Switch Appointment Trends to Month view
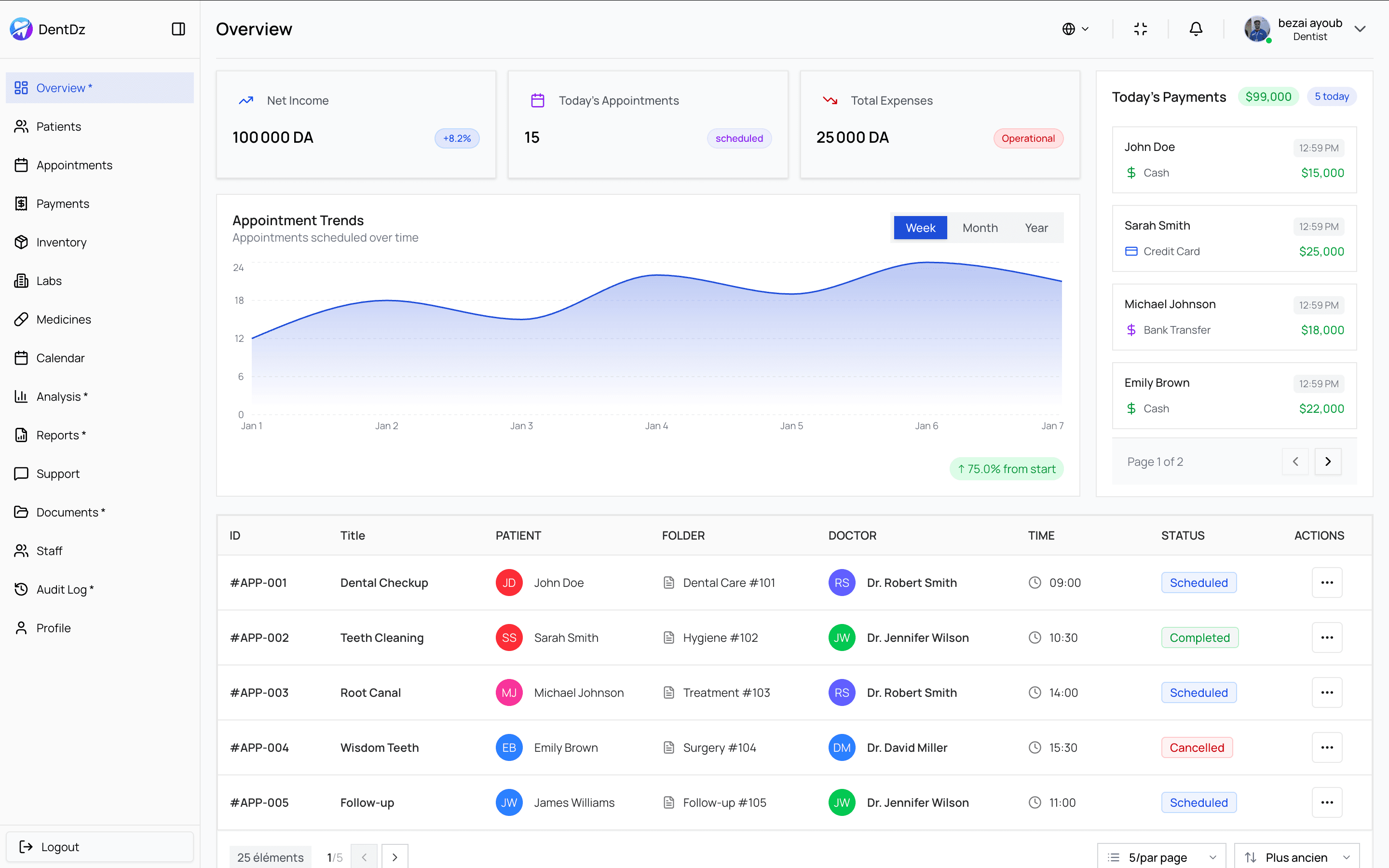The height and width of the screenshot is (868, 1389). coord(980,227)
